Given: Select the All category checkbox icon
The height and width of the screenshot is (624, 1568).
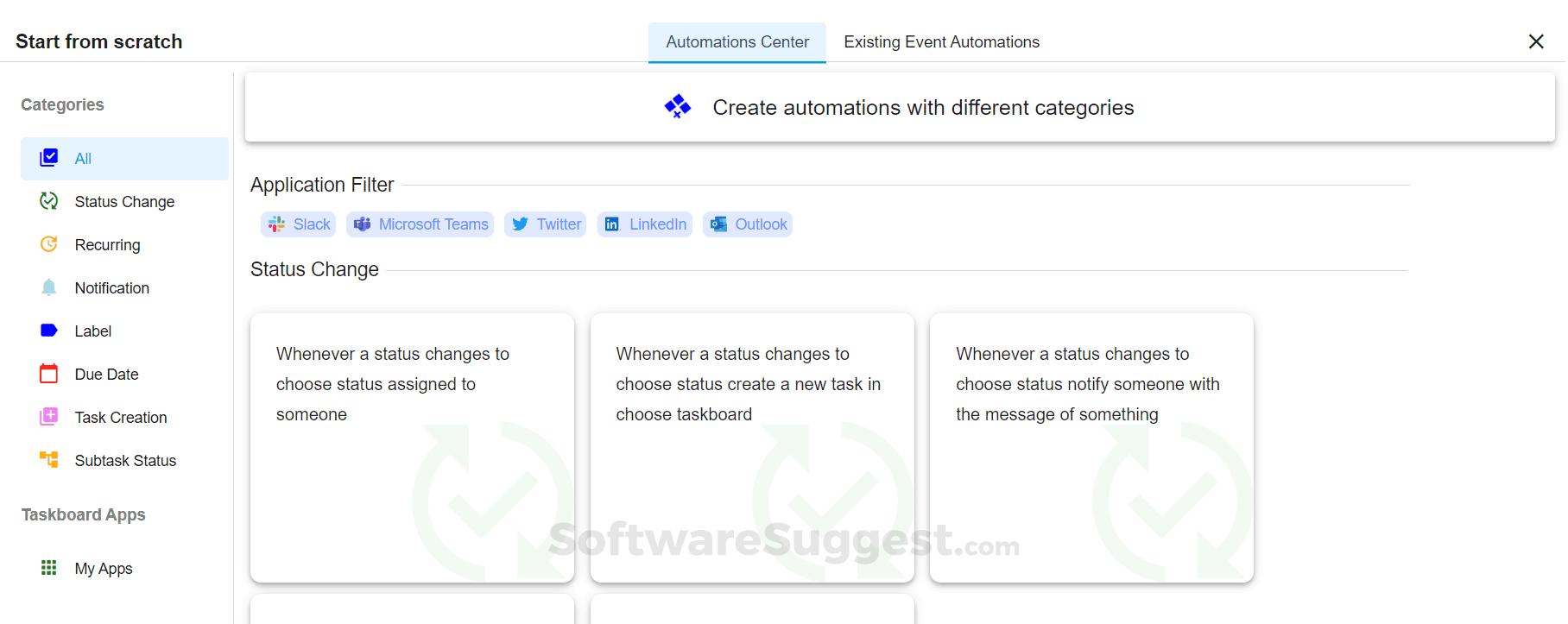Looking at the screenshot, I should coord(49,158).
